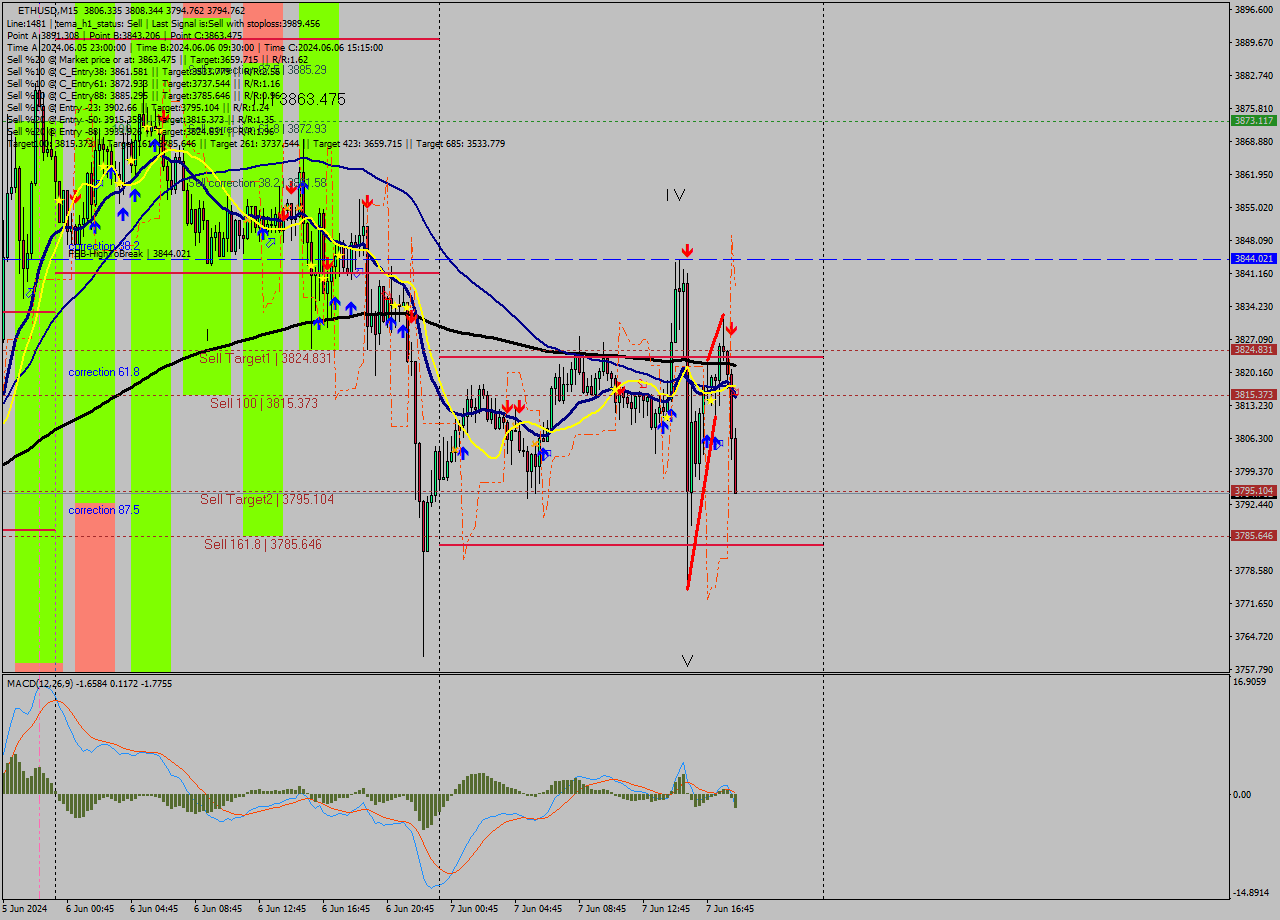Screen dimensions: 1280x920
Task: Click the ETHUSD,M15 chart title
Action: 48,10
